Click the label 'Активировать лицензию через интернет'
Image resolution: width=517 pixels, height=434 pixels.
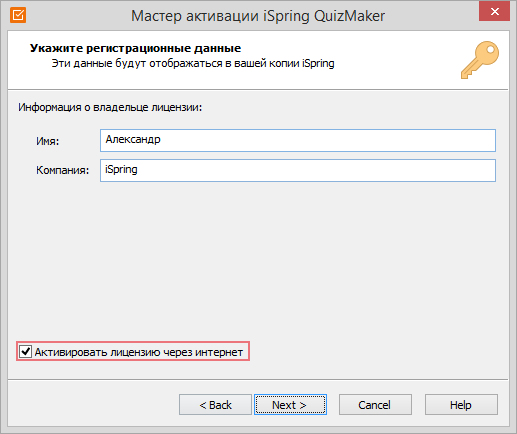pyautogui.click(x=139, y=352)
